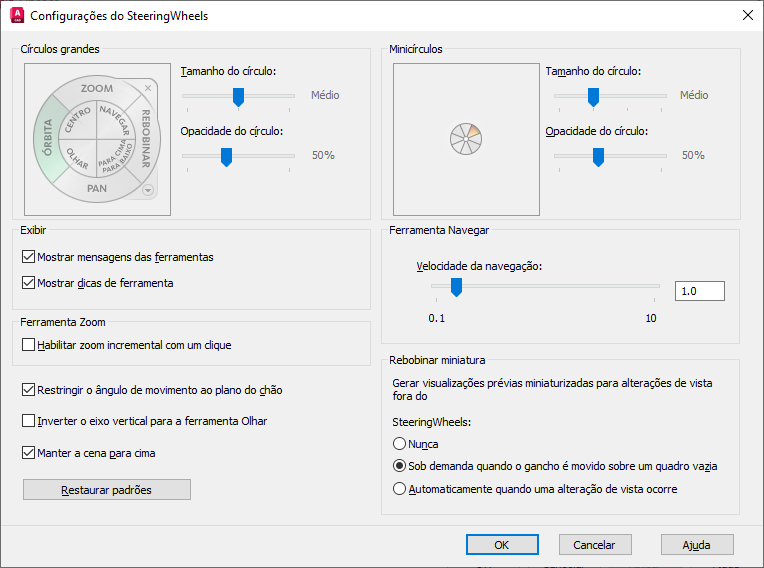Image resolution: width=764 pixels, height=568 pixels.
Task: Close the SteeringWheels settings dialog
Action: click(x=748, y=16)
